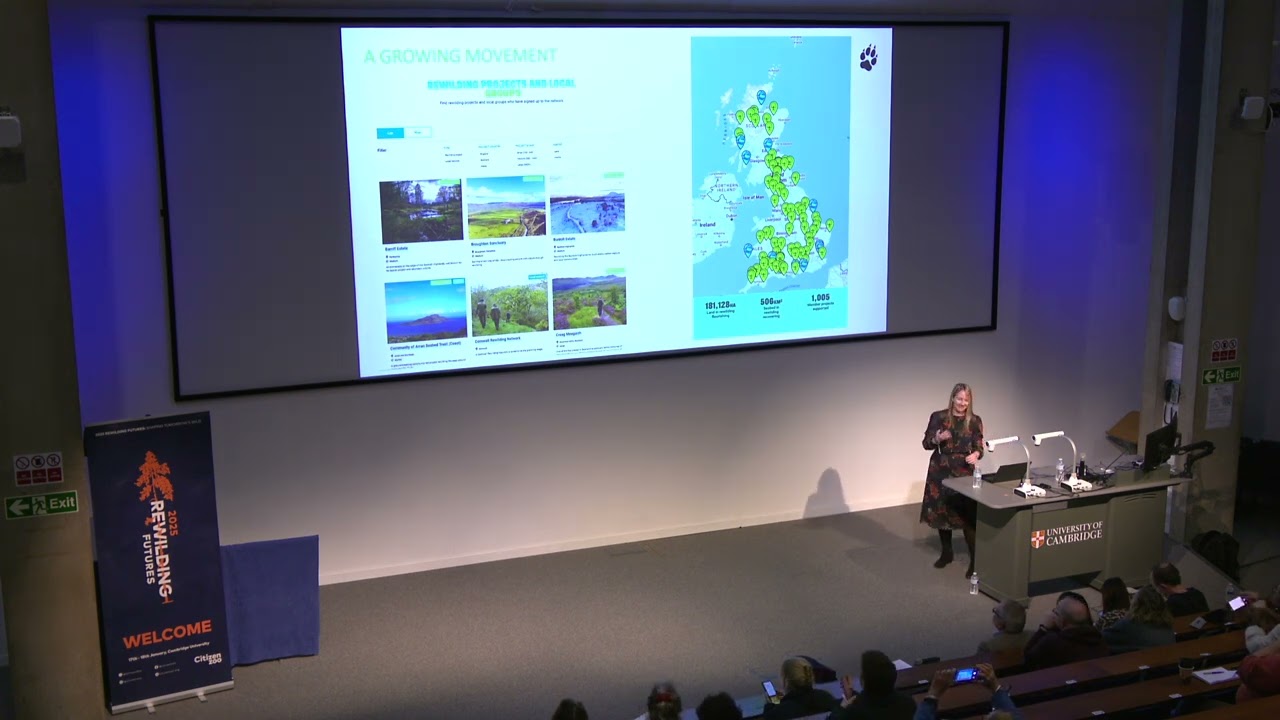Click the 'Citizen Zoo' logo on banner

207,660
